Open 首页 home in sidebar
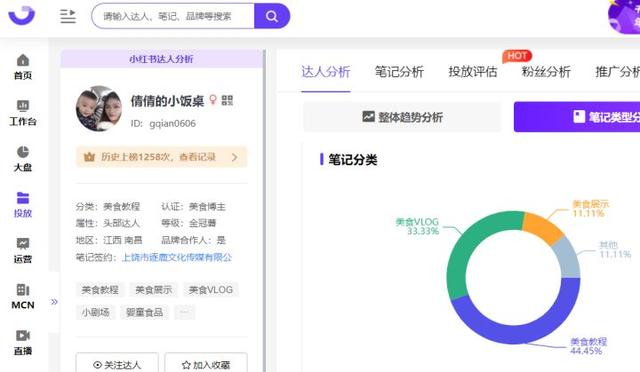This screenshot has width=640, height=372. point(23,67)
